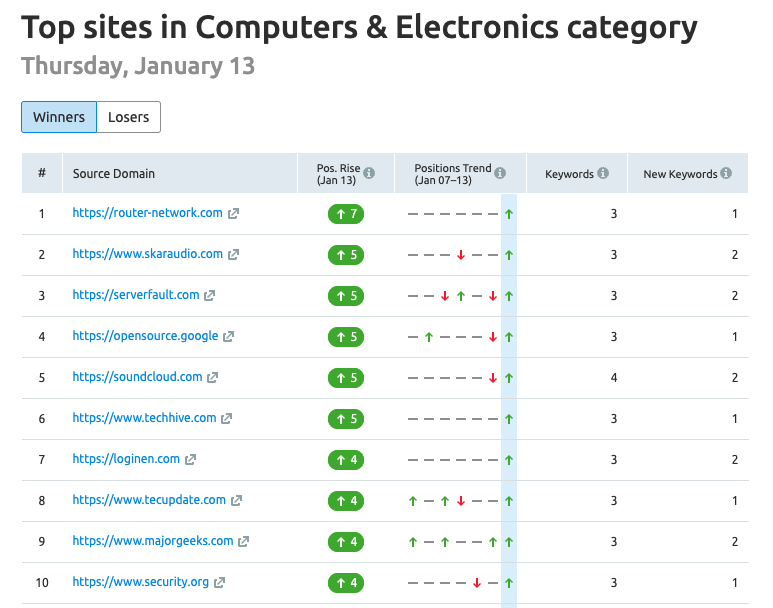
Task: Open the soundcloud.com link
Action: [137, 377]
